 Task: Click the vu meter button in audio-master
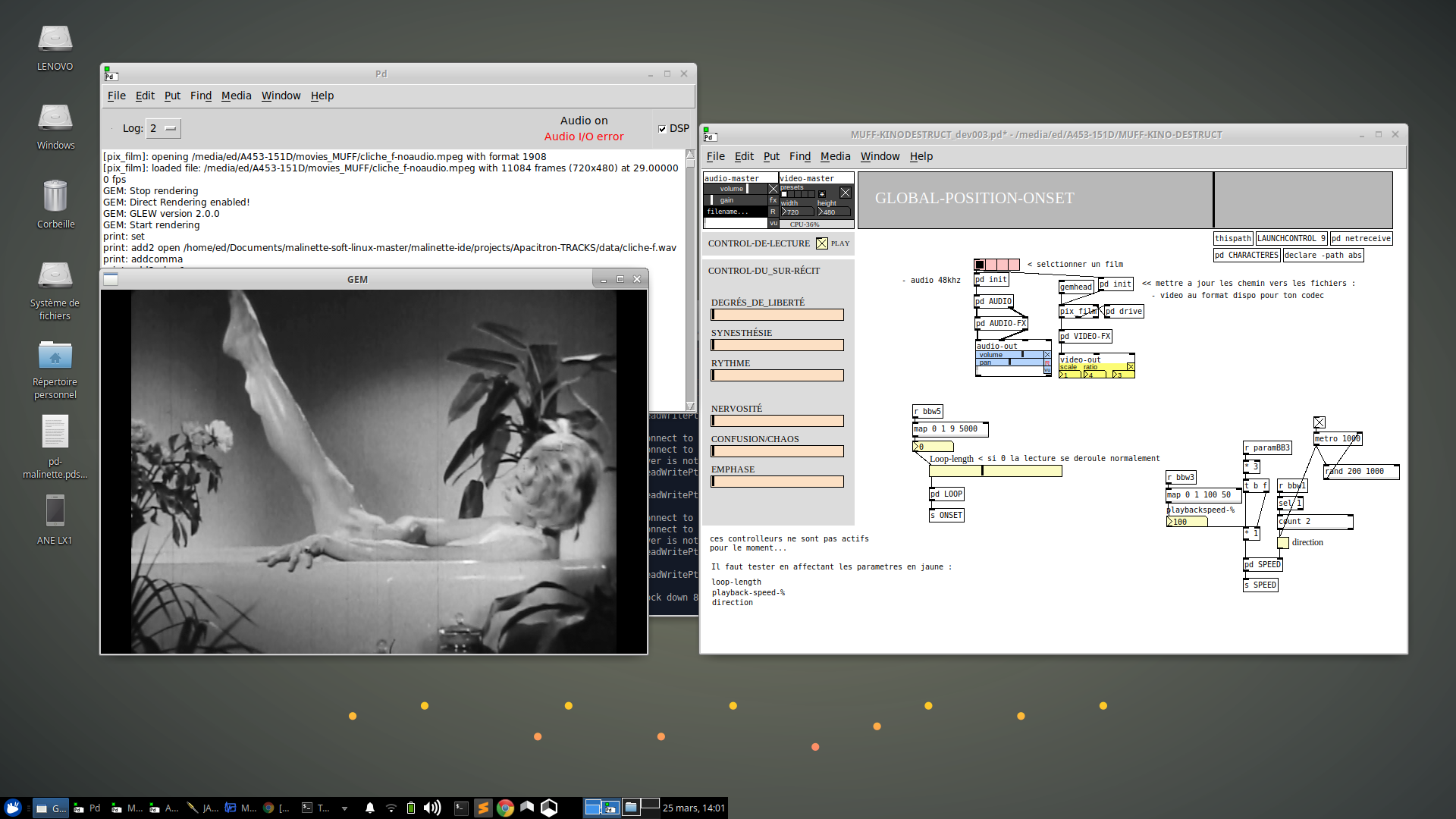pyautogui.click(x=773, y=223)
